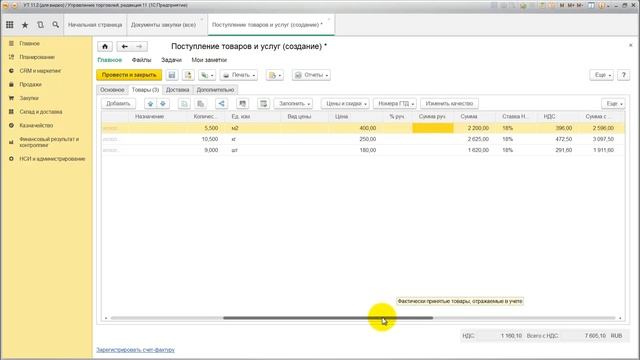Open the Главное section in sidebar
The height and width of the screenshot is (360, 640).
point(29,43)
